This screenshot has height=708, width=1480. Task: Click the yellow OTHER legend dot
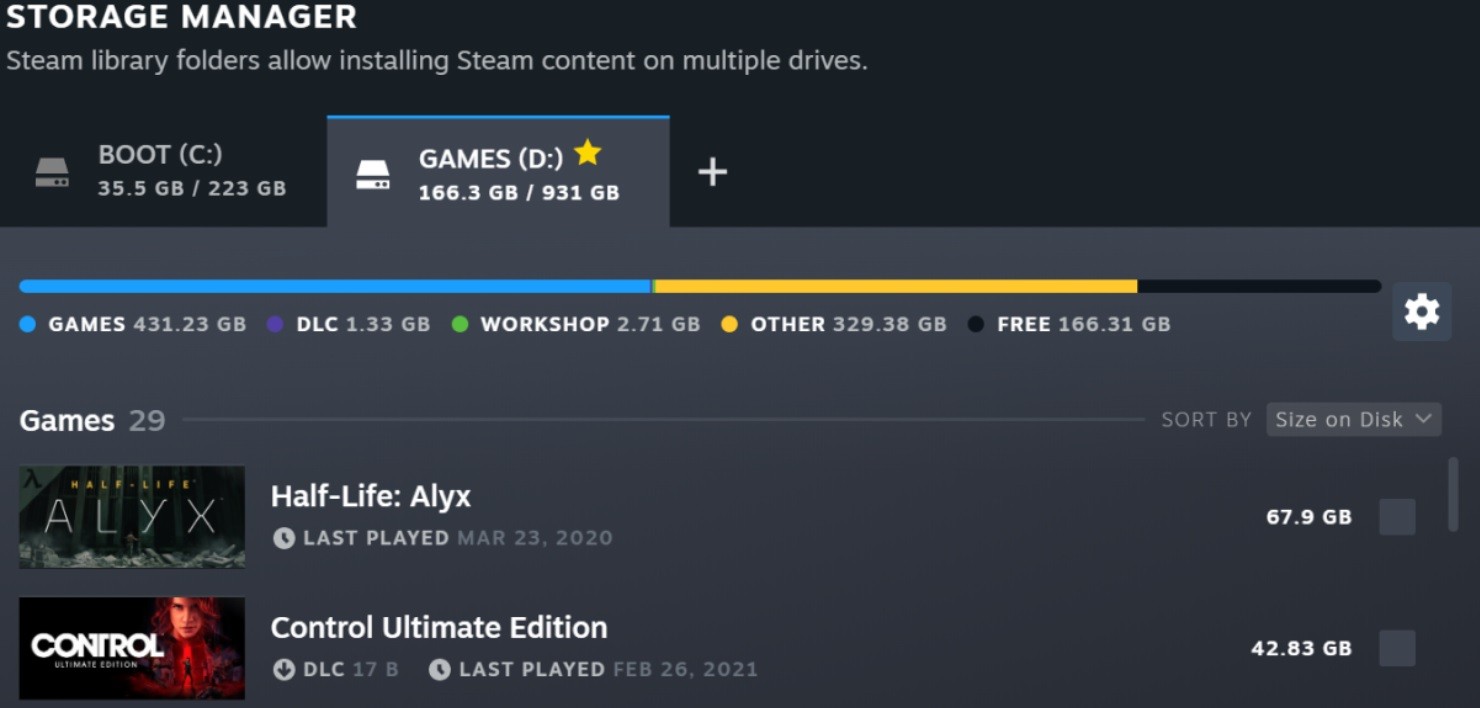point(729,324)
